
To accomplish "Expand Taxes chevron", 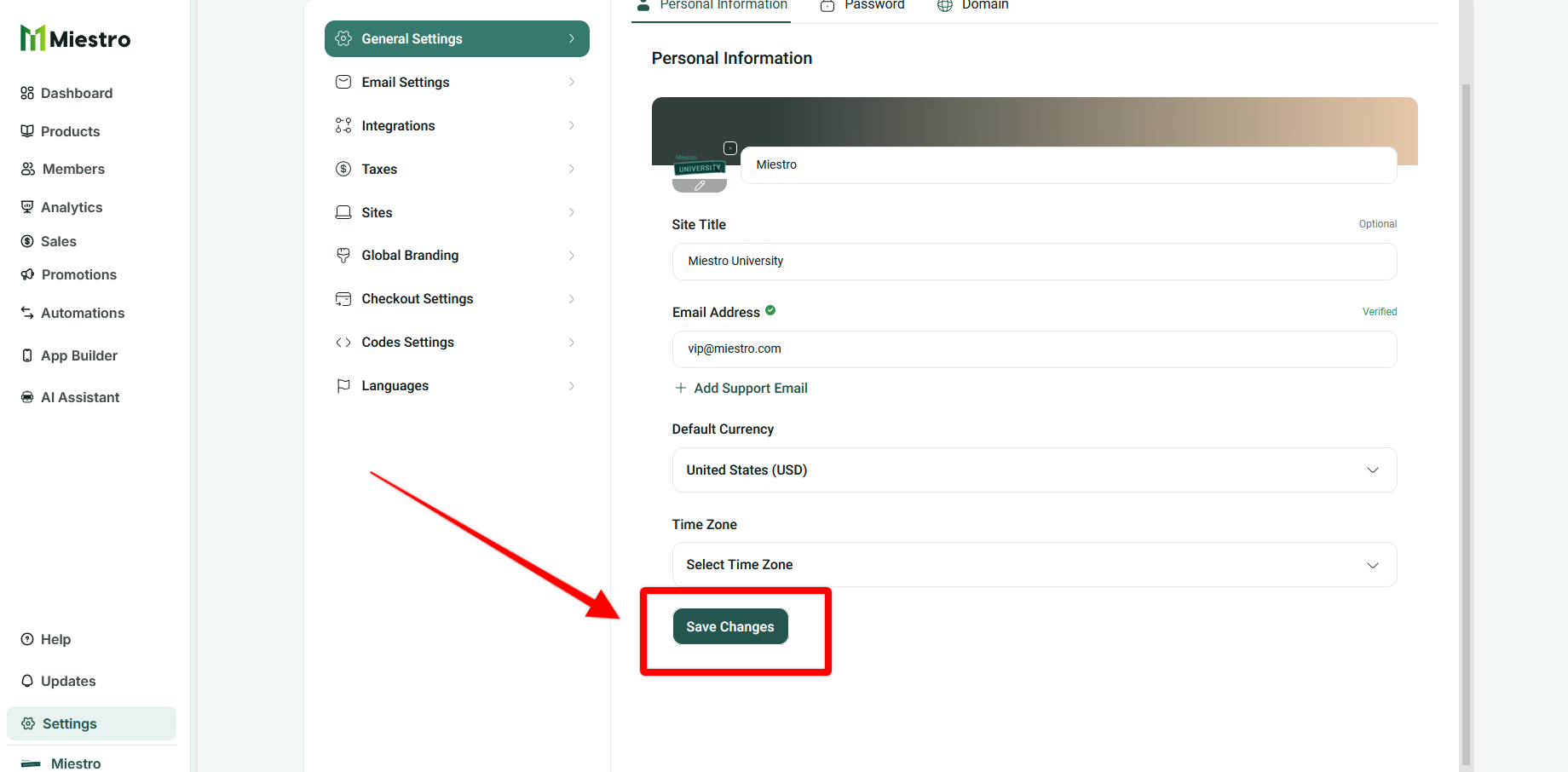I will pos(572,169).
